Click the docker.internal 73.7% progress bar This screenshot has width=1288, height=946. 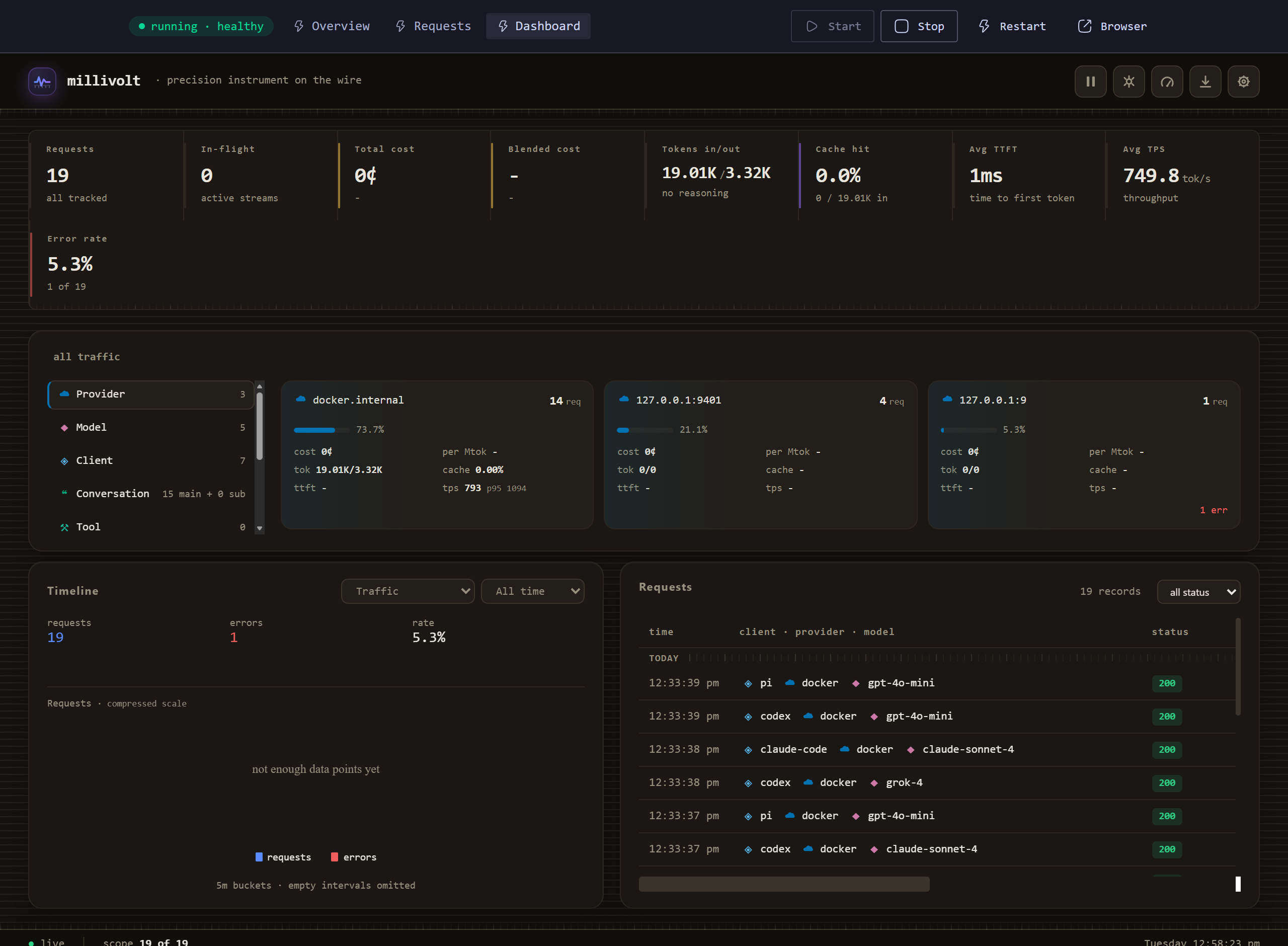pyautogui.click(x=321, y=430)
